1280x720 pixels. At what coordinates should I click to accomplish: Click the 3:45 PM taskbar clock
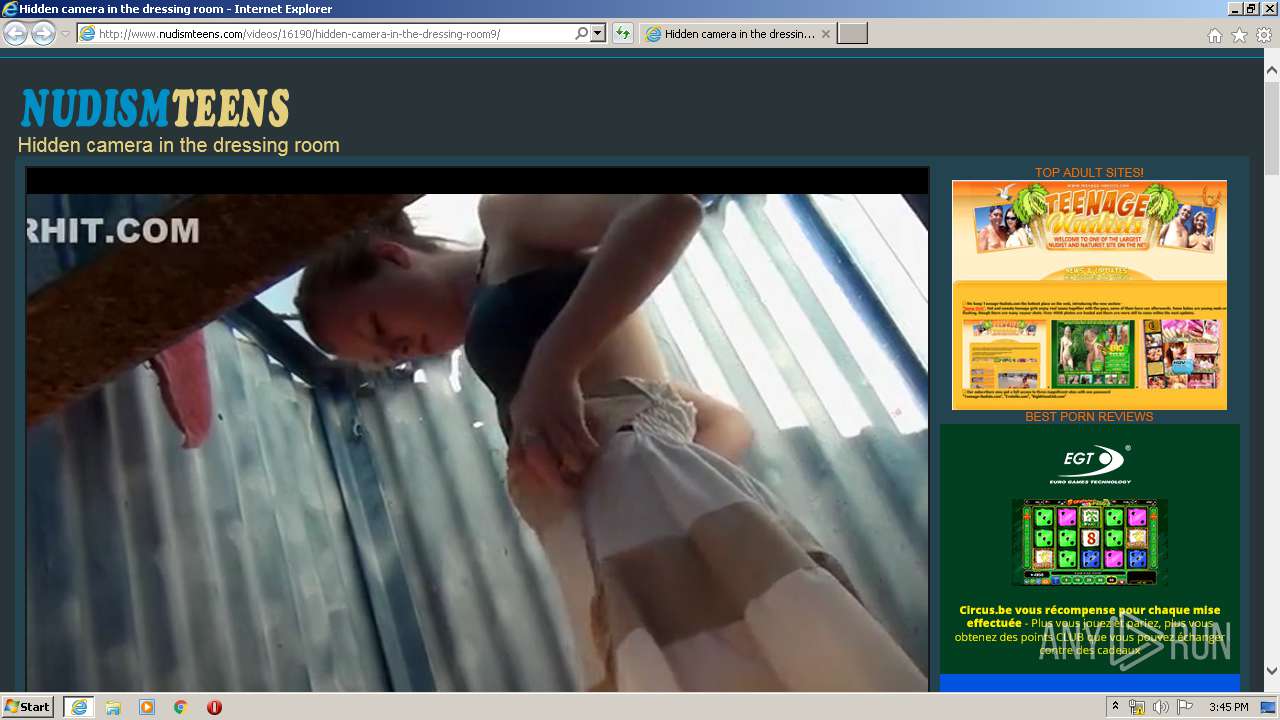pyautogui.click(x=1228, y=707)
